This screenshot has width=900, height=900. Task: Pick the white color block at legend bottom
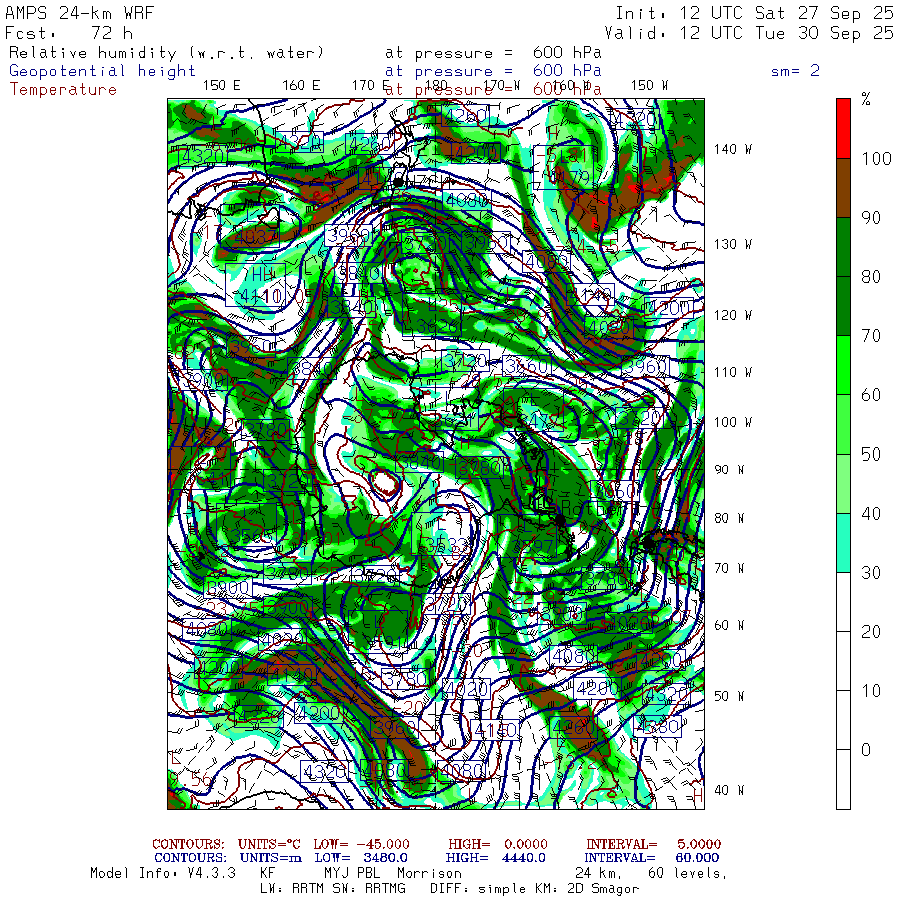[x=843, y=778]
